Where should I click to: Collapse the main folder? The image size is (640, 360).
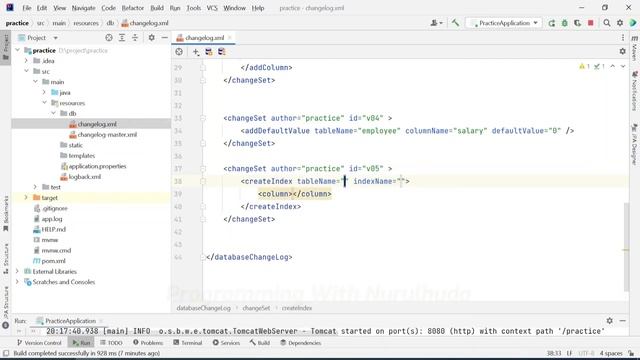tap(36, 82)
